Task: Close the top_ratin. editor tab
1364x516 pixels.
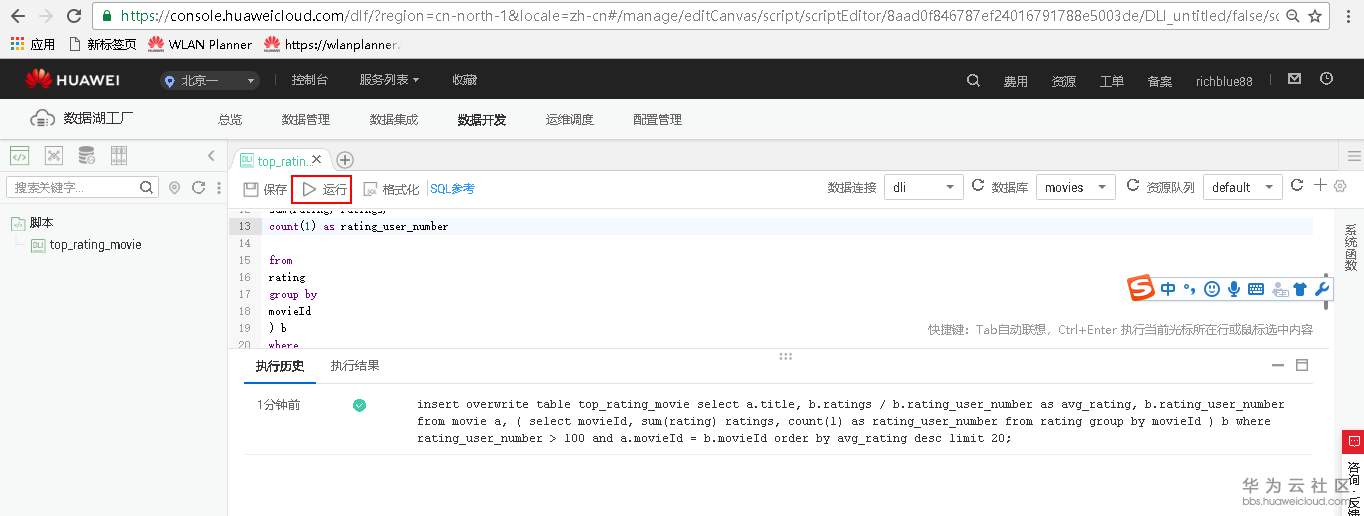Action: (x=317, y=159)
